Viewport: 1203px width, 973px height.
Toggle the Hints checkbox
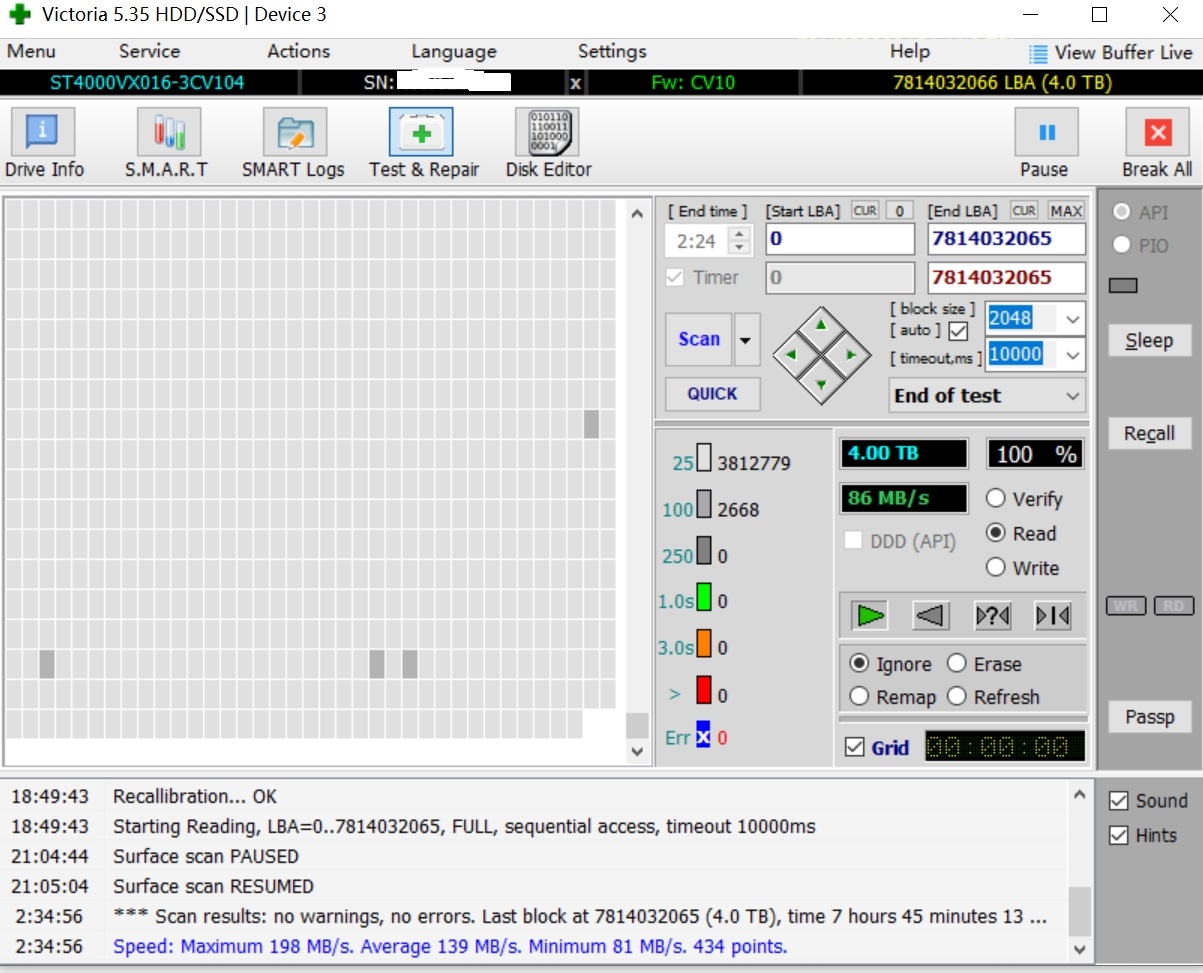[1119, 835]
